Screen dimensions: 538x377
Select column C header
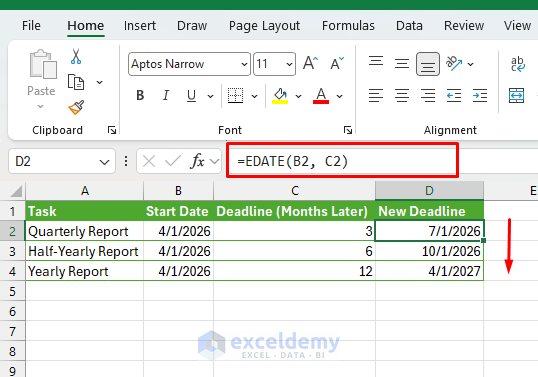point(294,191)
